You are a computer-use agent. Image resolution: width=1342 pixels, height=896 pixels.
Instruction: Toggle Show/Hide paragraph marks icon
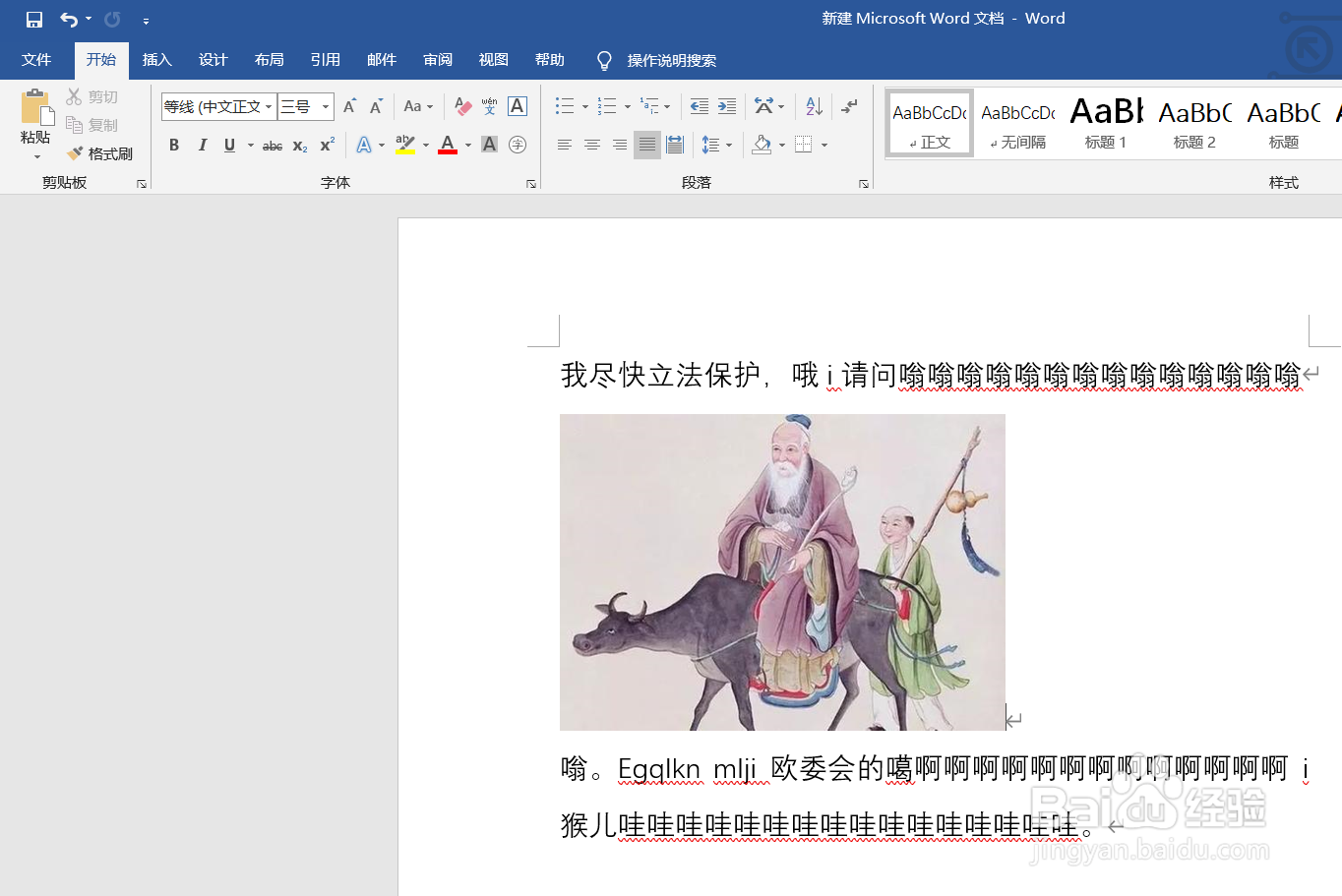pyautogui.click(x=850, y=106)
